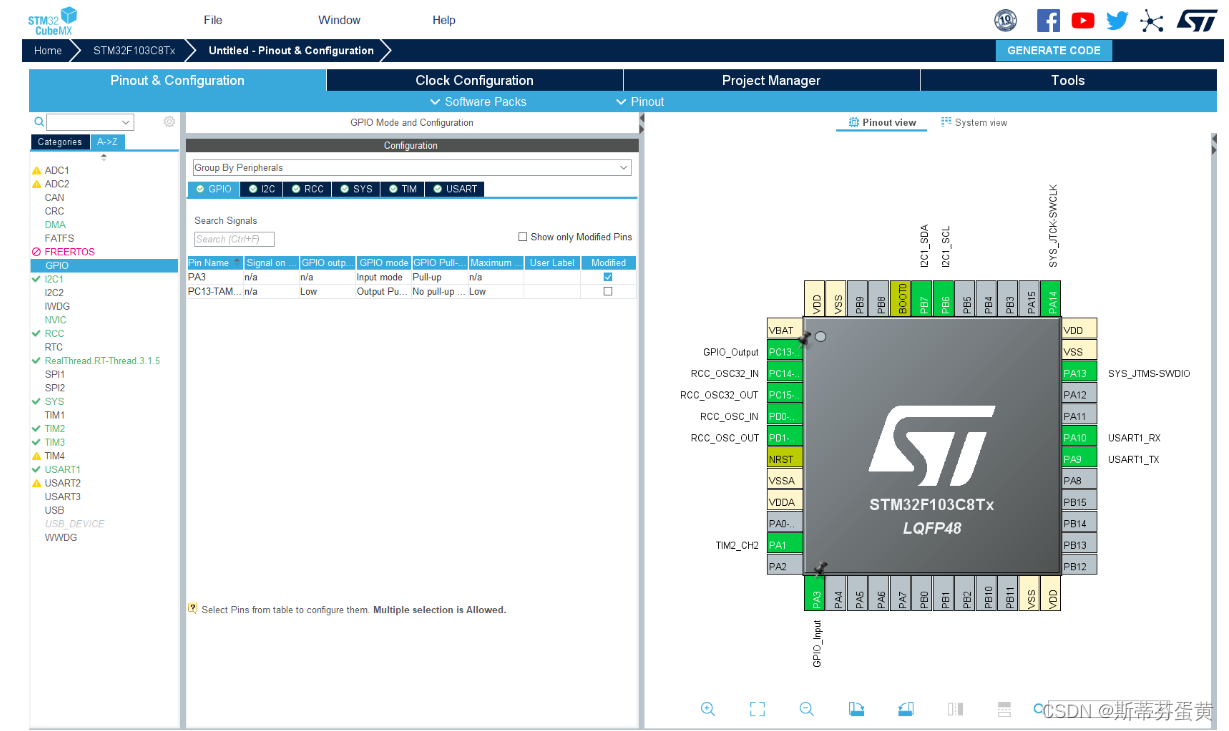
Task: Click the list sort arrows above ADC1
Action: (x=104, y=157)
